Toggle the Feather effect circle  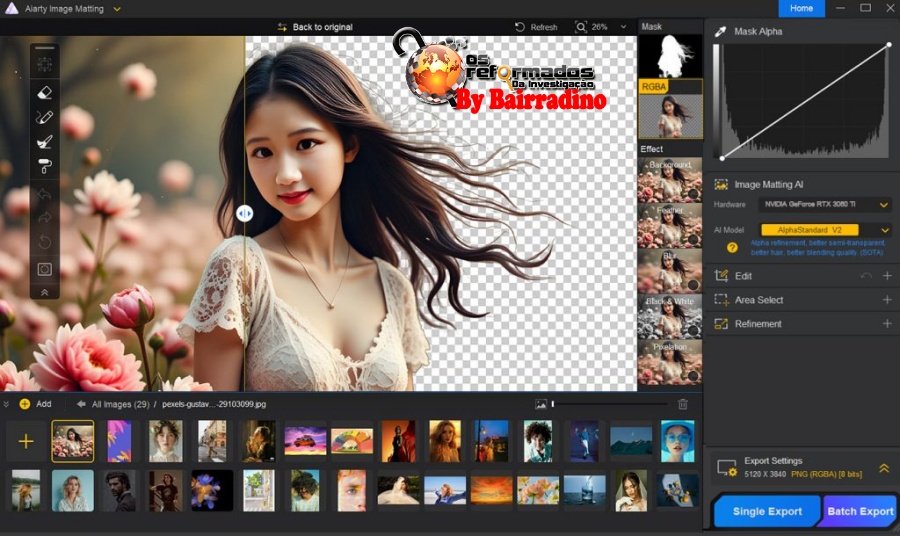click(692, 239)
